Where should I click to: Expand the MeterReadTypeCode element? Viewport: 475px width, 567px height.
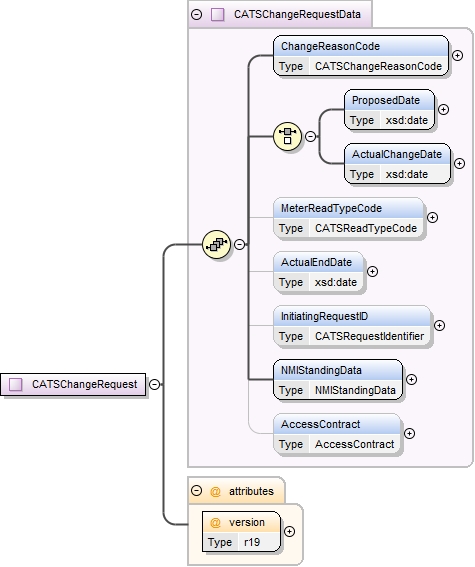(x=432, y=217)
